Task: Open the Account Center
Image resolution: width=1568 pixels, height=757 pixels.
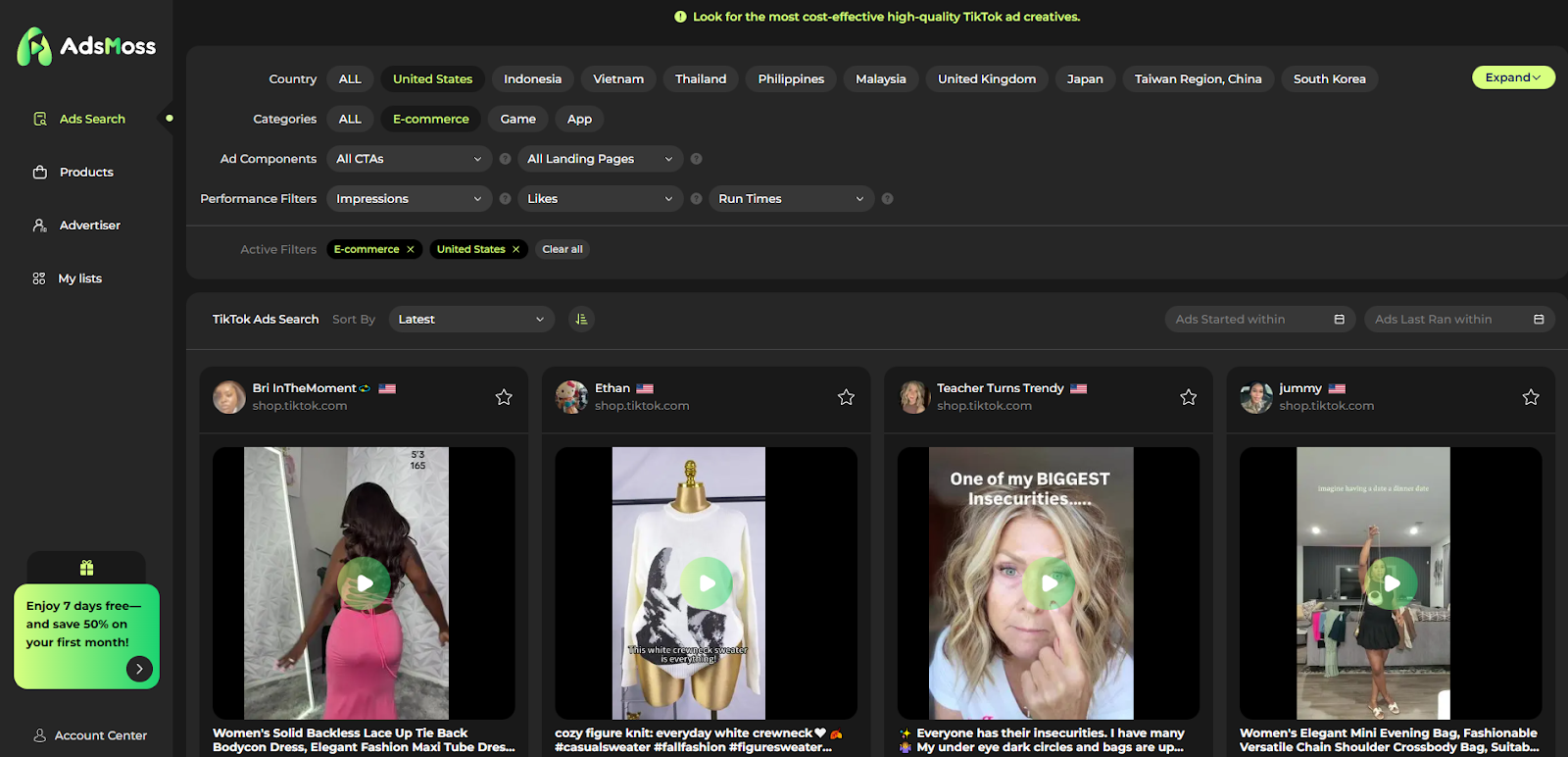Action: point(89,735)
